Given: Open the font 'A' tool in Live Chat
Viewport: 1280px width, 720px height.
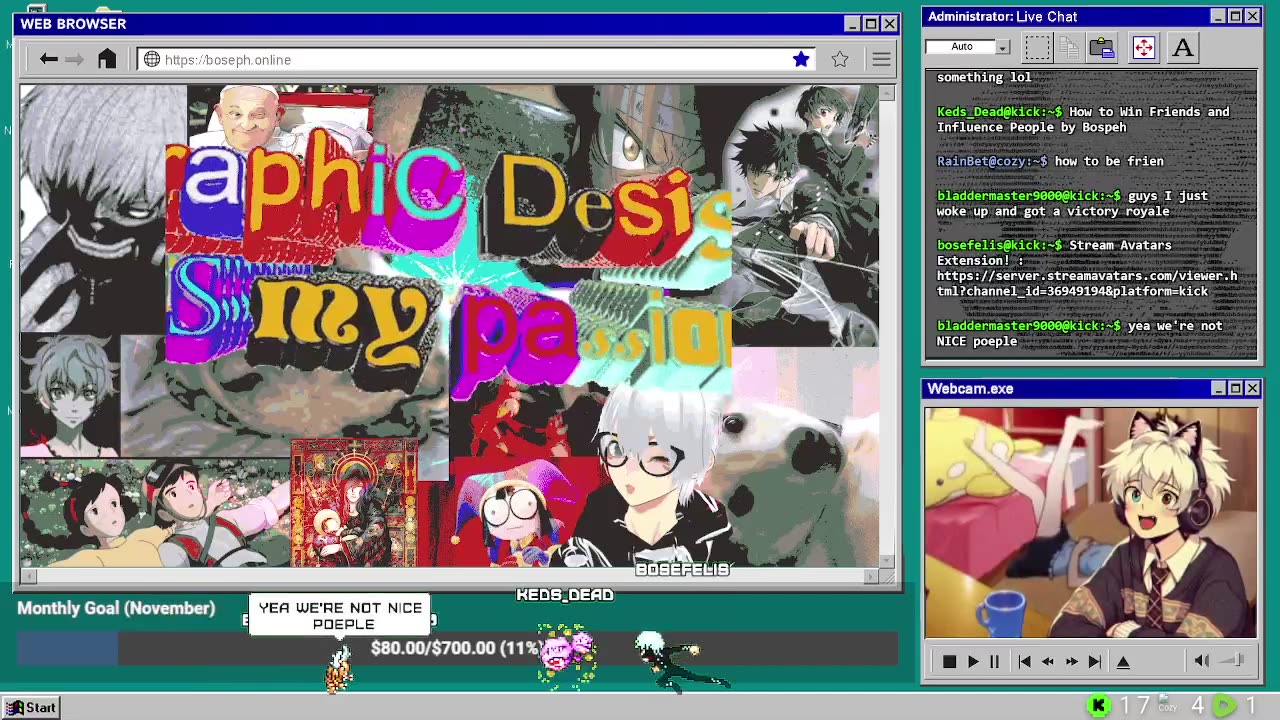Looking at the screenshot, I should coord(1183,47).
